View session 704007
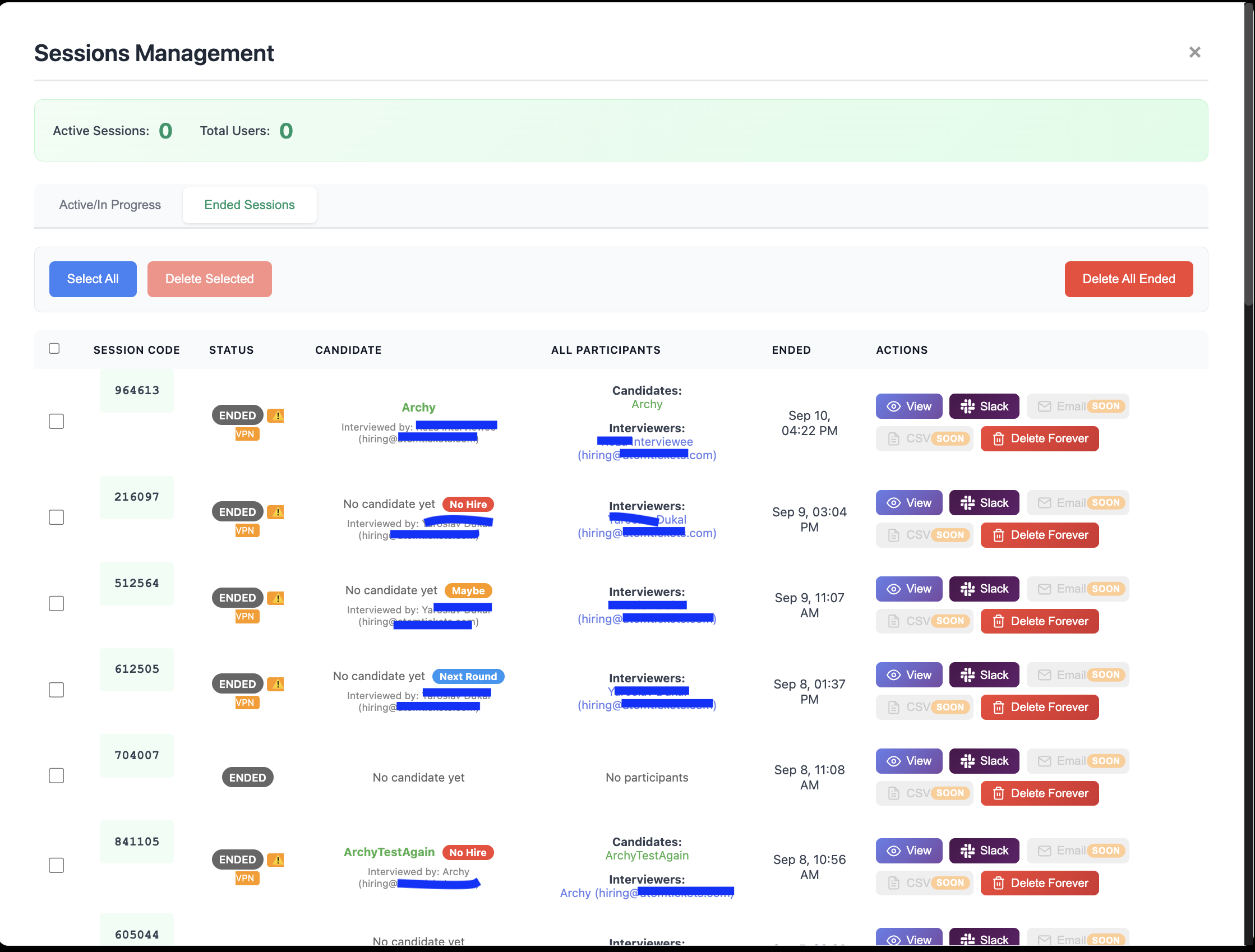Viewport: 1255px width, 952px height. tap(909, 761)
